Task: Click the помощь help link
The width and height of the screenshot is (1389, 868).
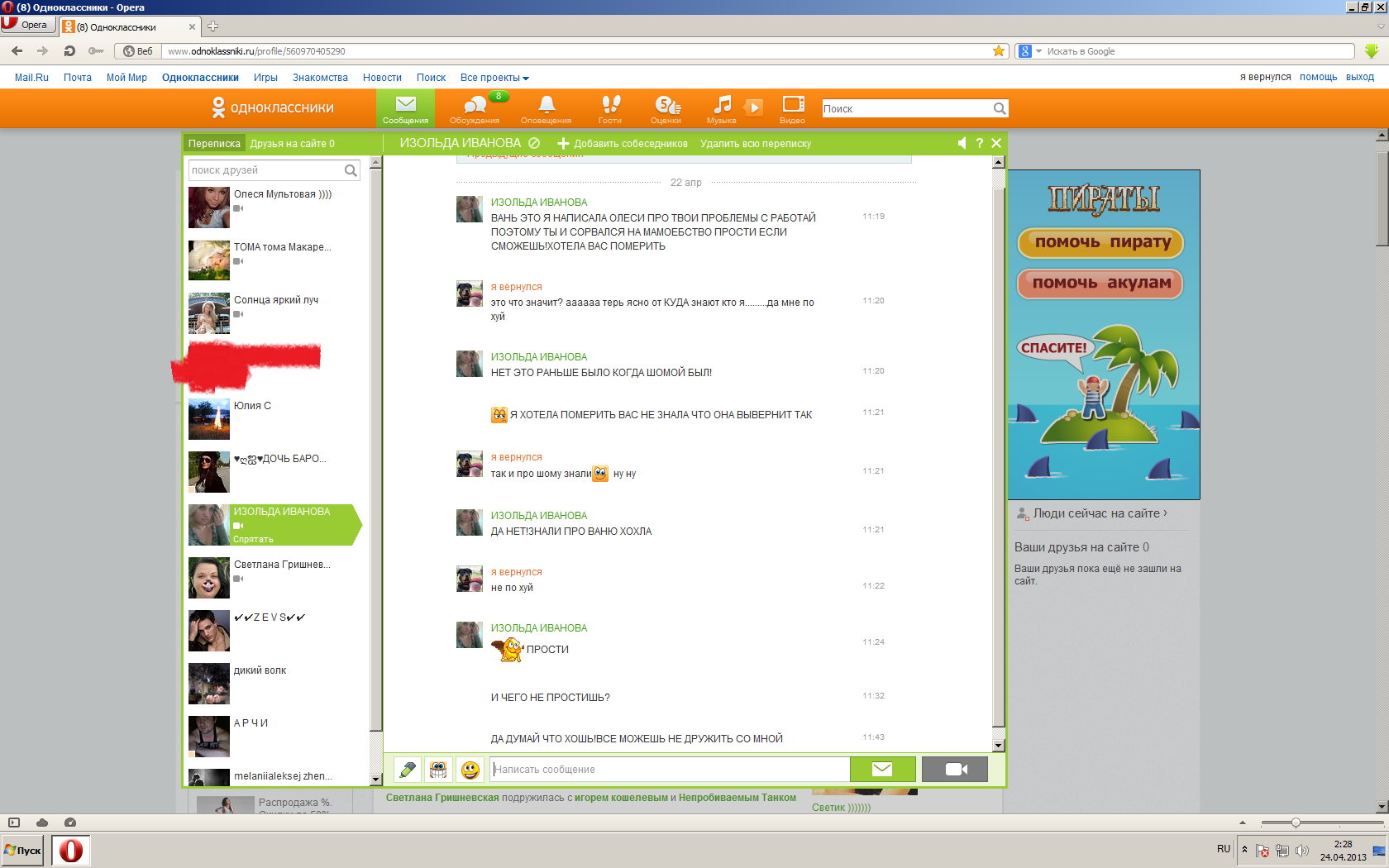Action: [x=1318, y=77]
